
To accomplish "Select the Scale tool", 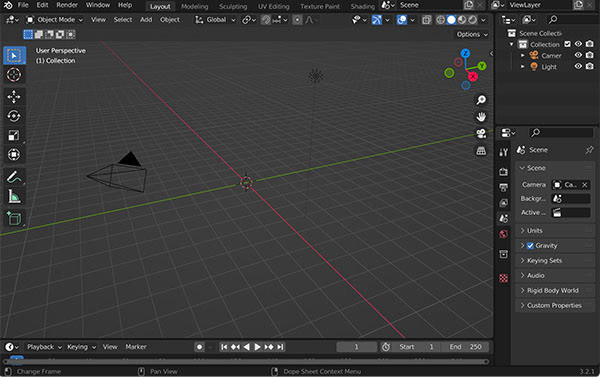I will 14,135.
